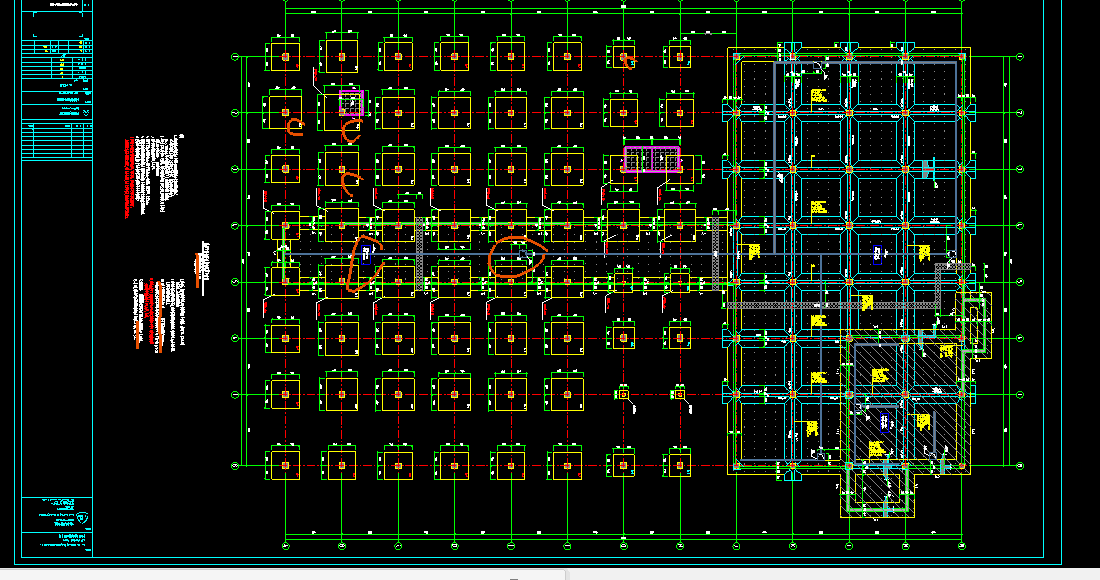Select the blue-boxed label inside the hatched area
Screen dimensions: 1100x580
point(884,421)
